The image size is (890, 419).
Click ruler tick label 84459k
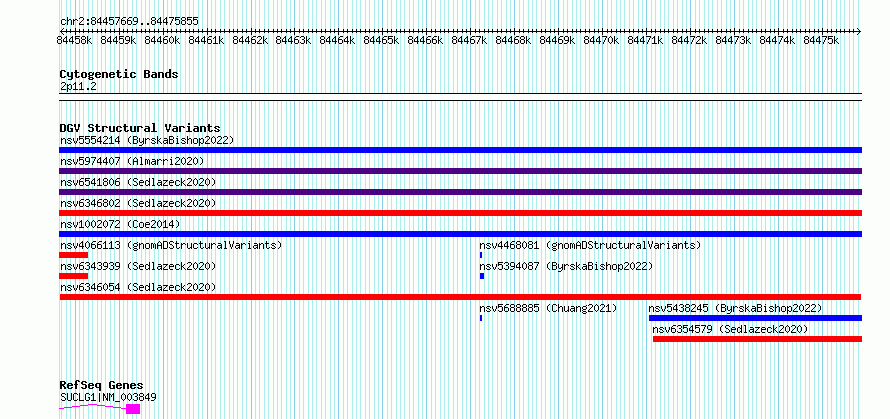(119, 40)
